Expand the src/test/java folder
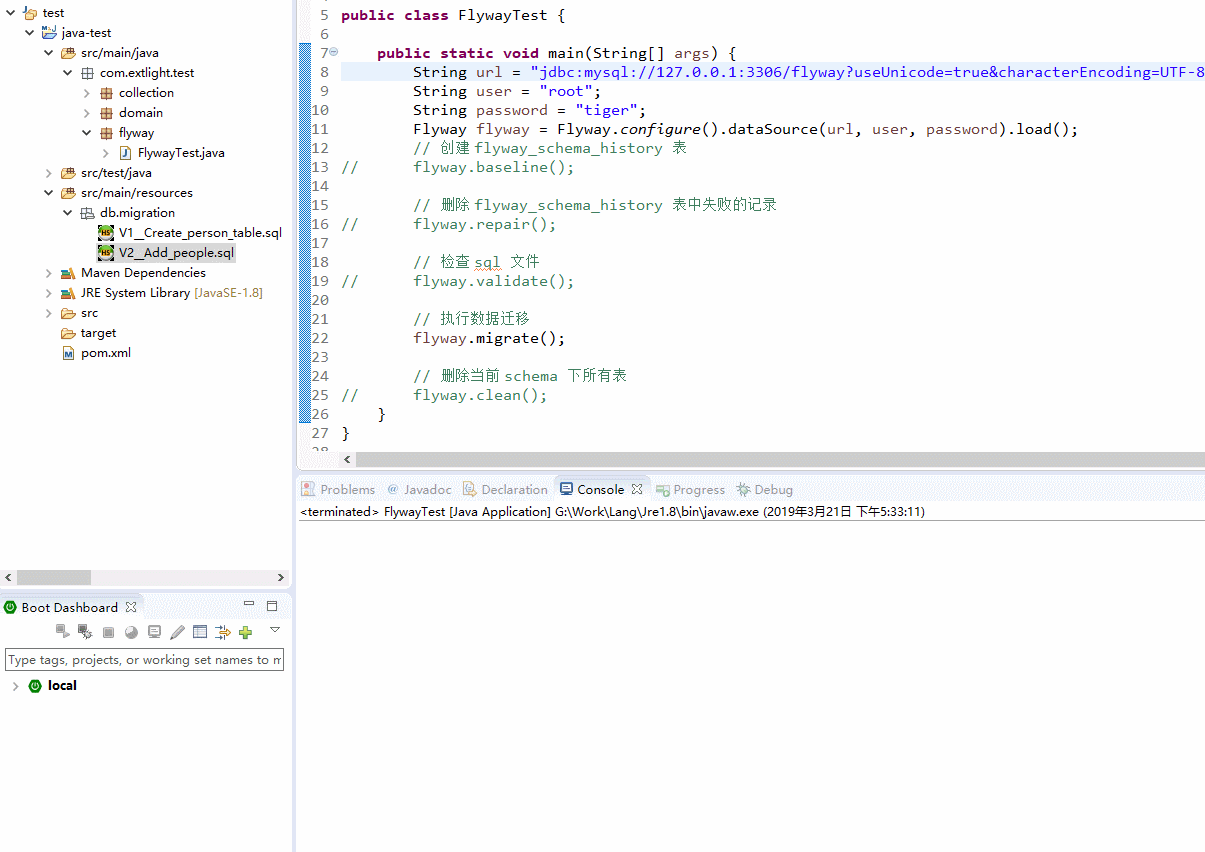The height and width of the screenshot is (852, 1205). (x=49, y=172)
